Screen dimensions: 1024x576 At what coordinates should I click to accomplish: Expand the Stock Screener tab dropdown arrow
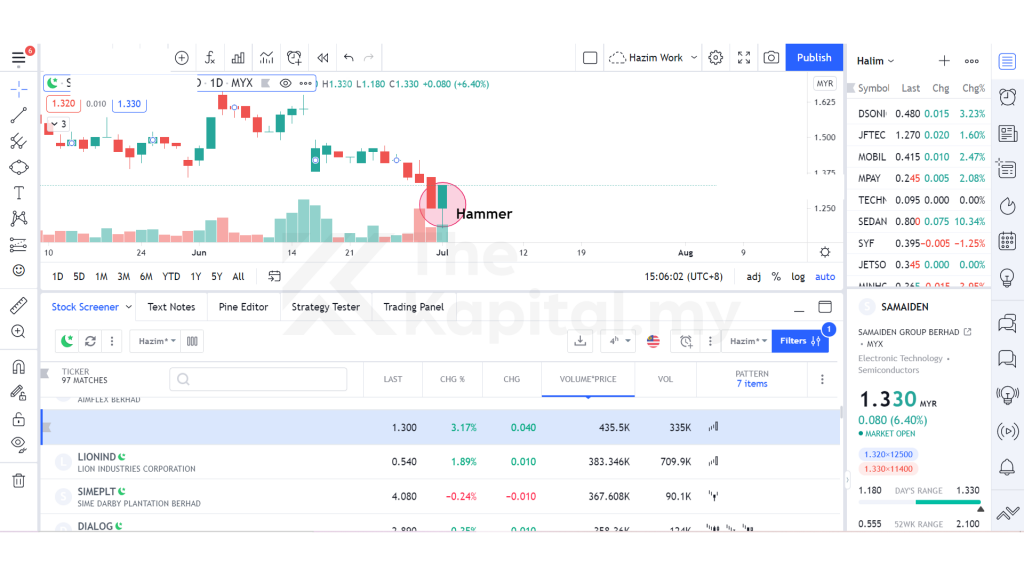coord(129,307)
